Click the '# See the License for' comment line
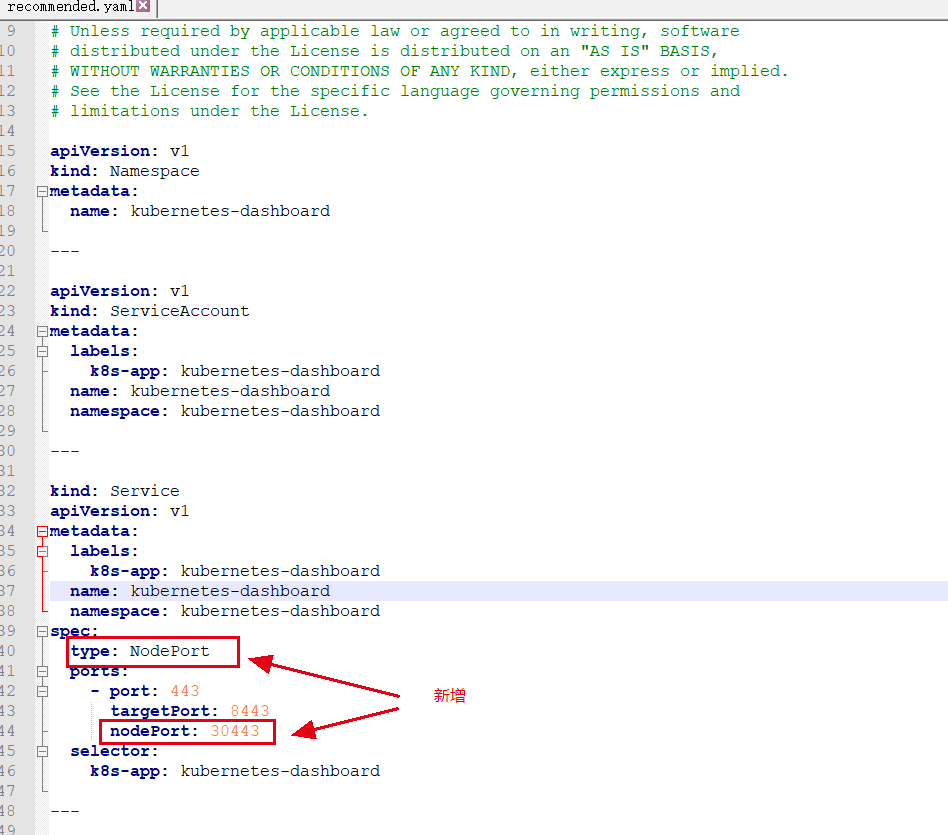 (395, 91)
